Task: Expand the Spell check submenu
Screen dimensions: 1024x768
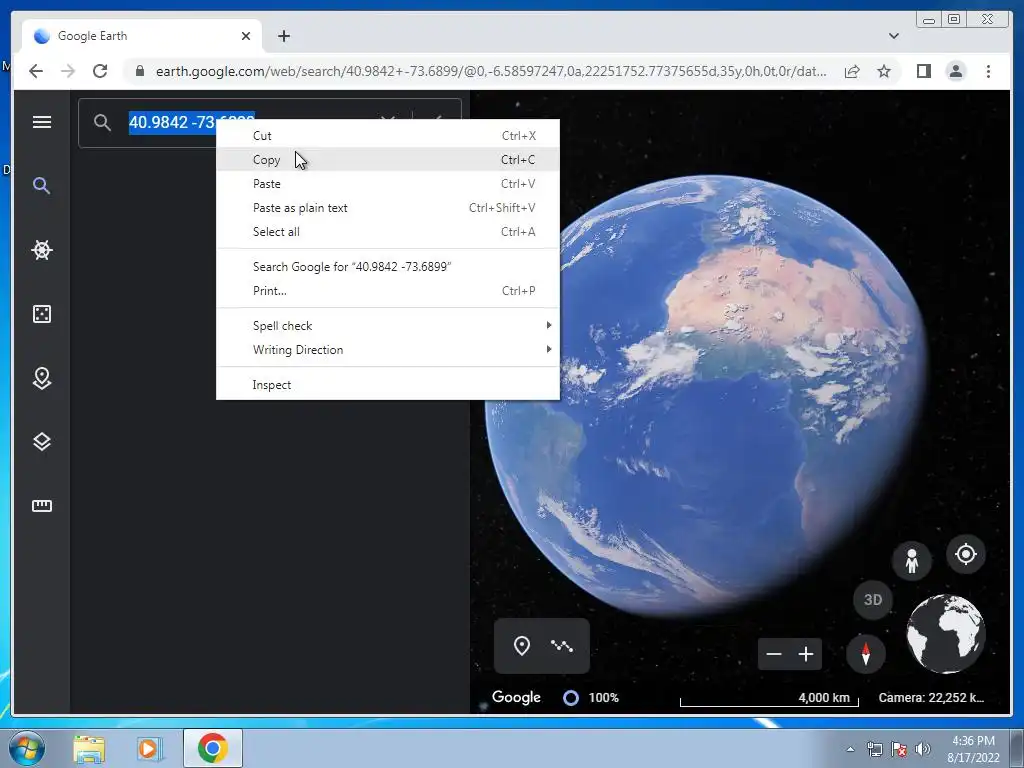Action: [388, 326]
